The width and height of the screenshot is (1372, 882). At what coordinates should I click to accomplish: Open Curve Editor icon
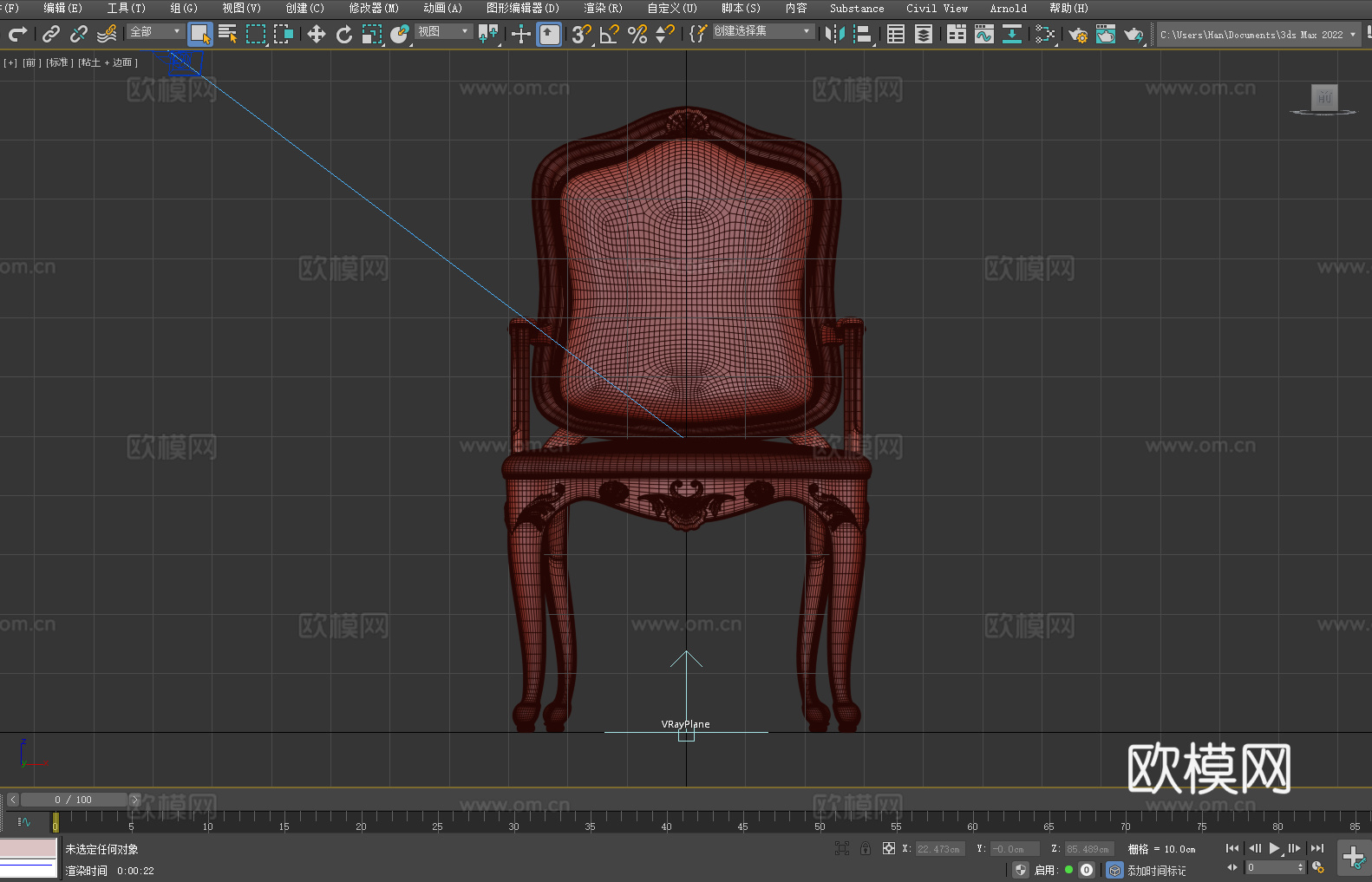click(x=984, y=34)
